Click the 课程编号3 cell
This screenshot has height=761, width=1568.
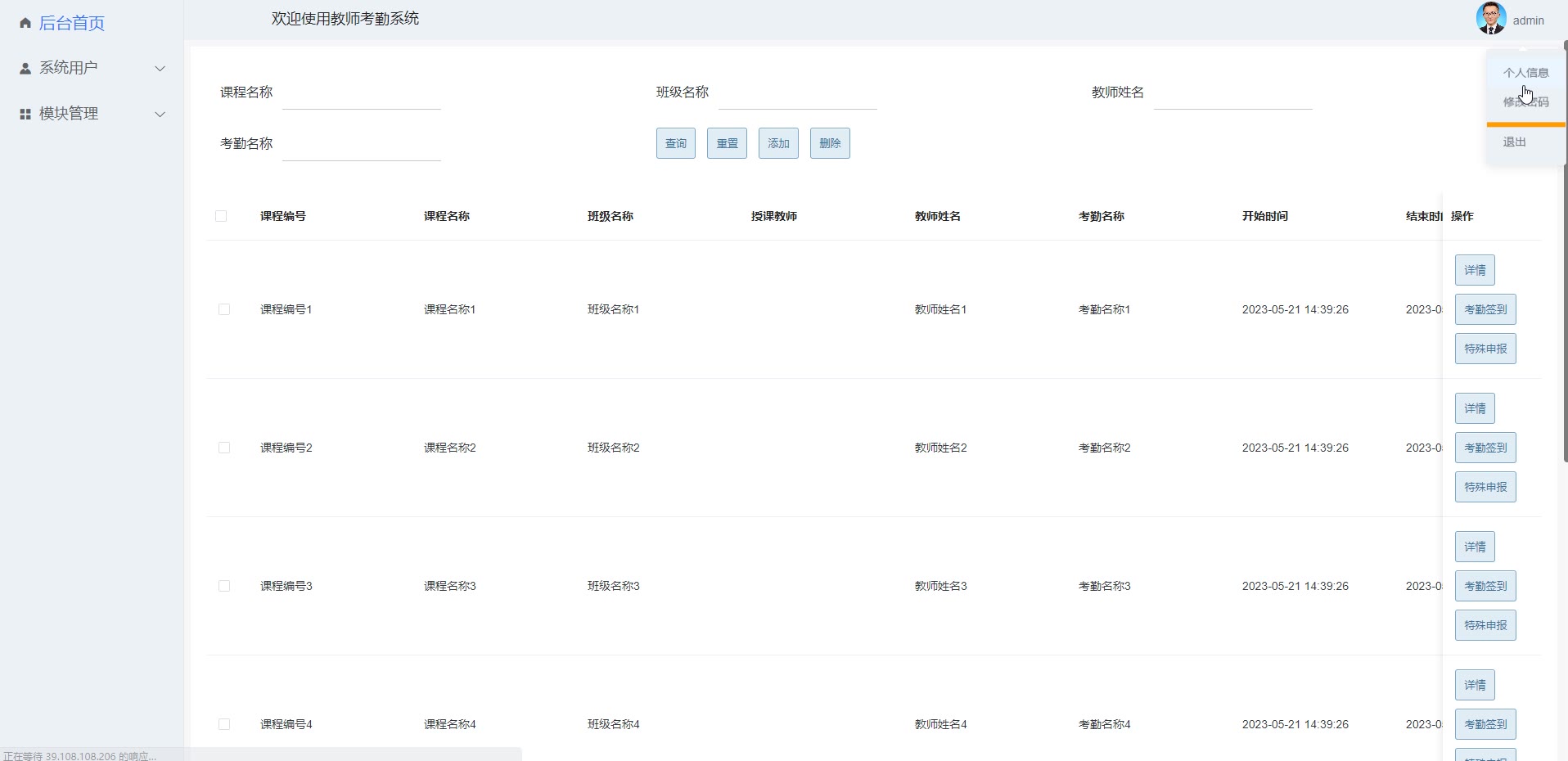tap(286, 586)
